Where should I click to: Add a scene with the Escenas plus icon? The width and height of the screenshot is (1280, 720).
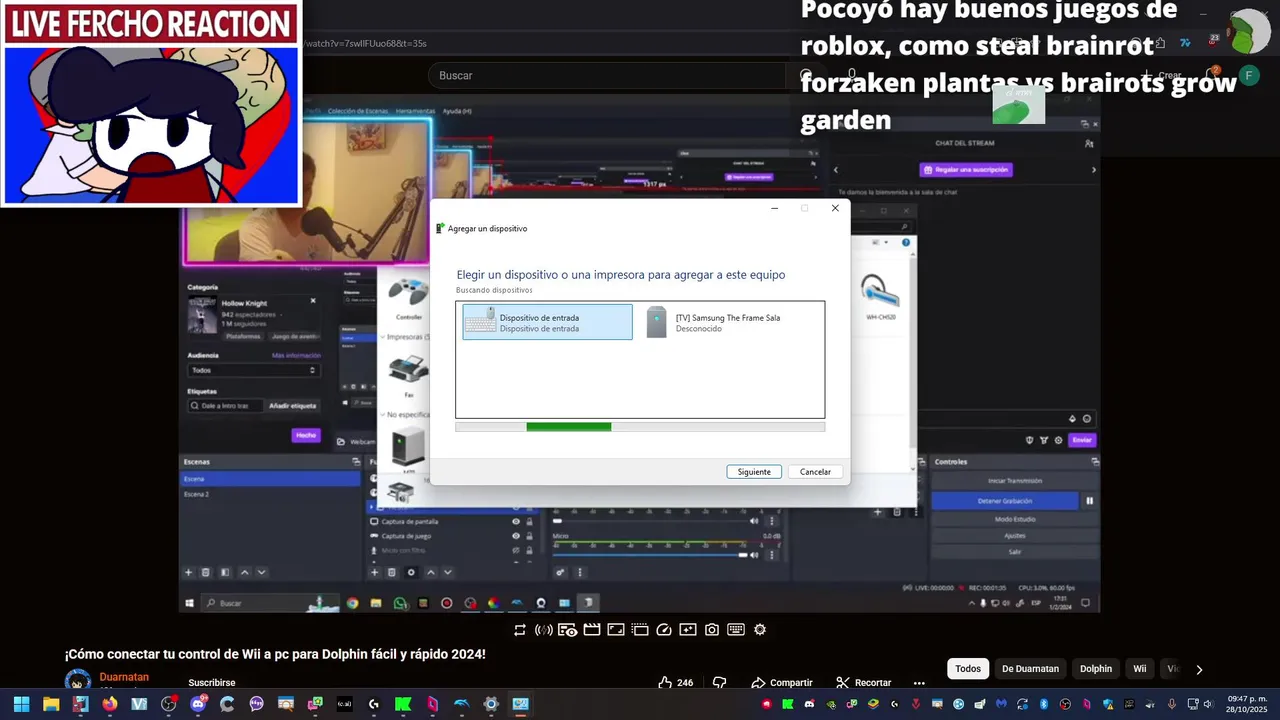(x=188, y=572)
